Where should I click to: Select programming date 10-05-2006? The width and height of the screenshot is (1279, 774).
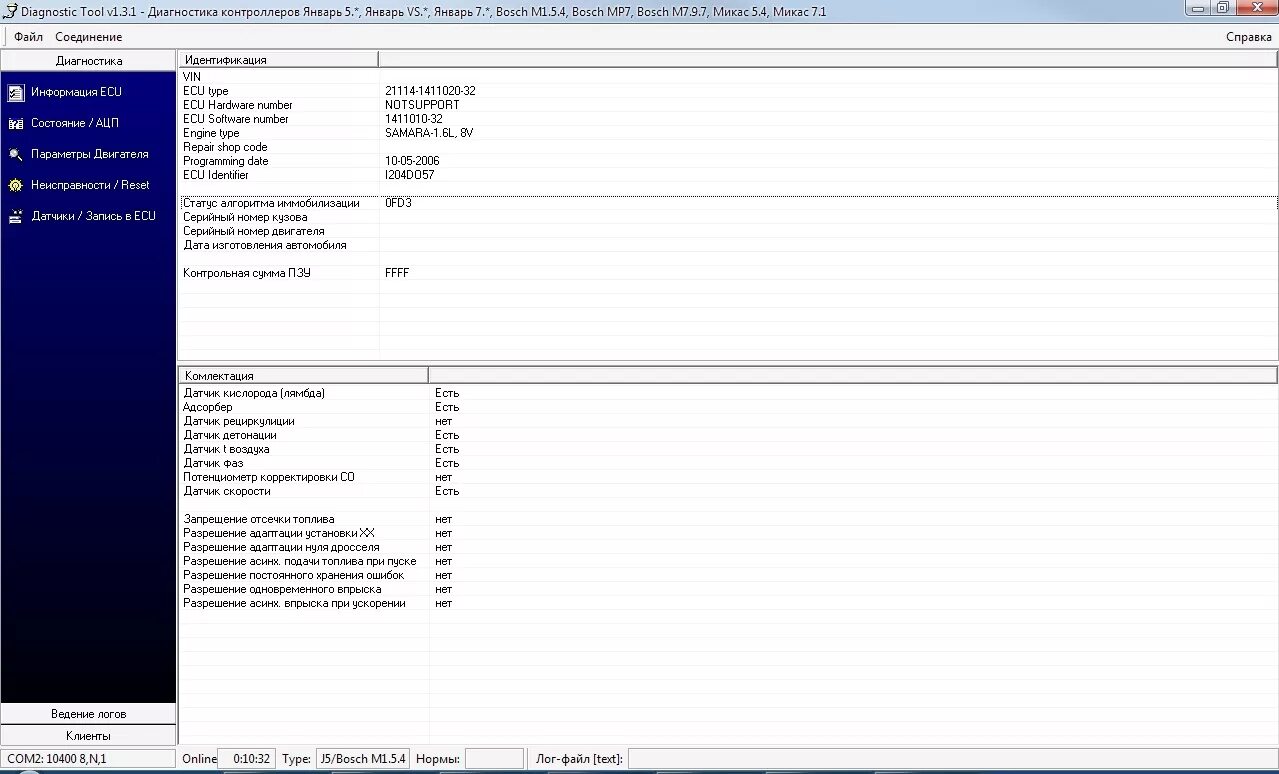(412, 161)
